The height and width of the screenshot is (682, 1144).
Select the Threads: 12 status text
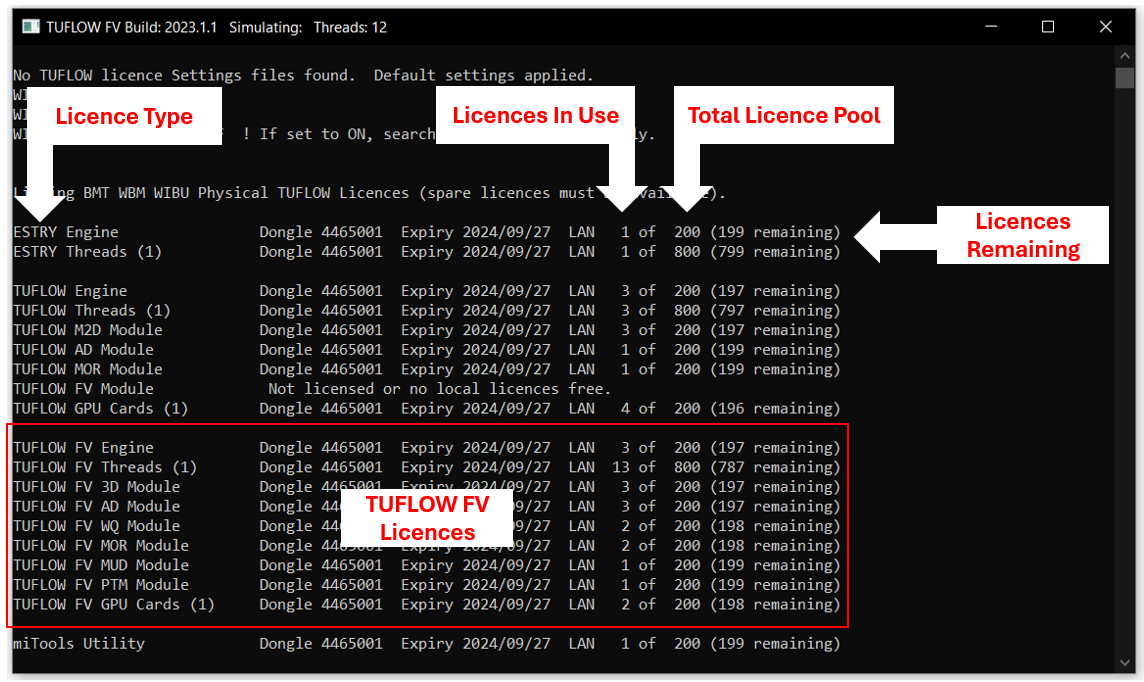click(350, 27)
